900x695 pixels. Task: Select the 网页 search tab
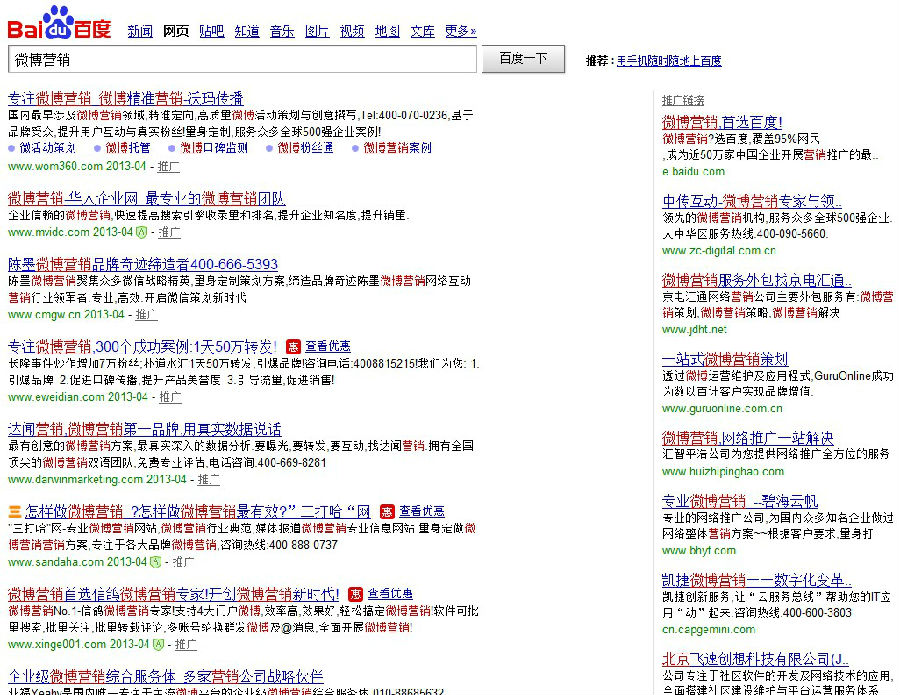pos(176,31)
